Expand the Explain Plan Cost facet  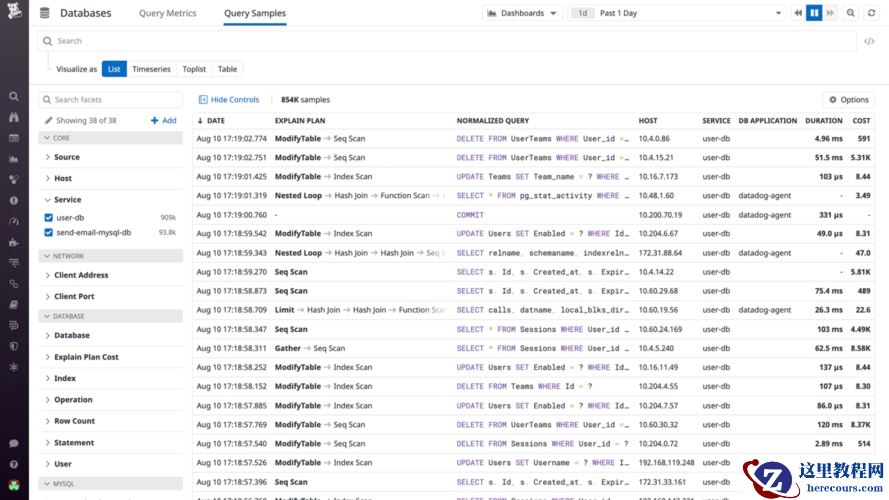click(86, 357)
